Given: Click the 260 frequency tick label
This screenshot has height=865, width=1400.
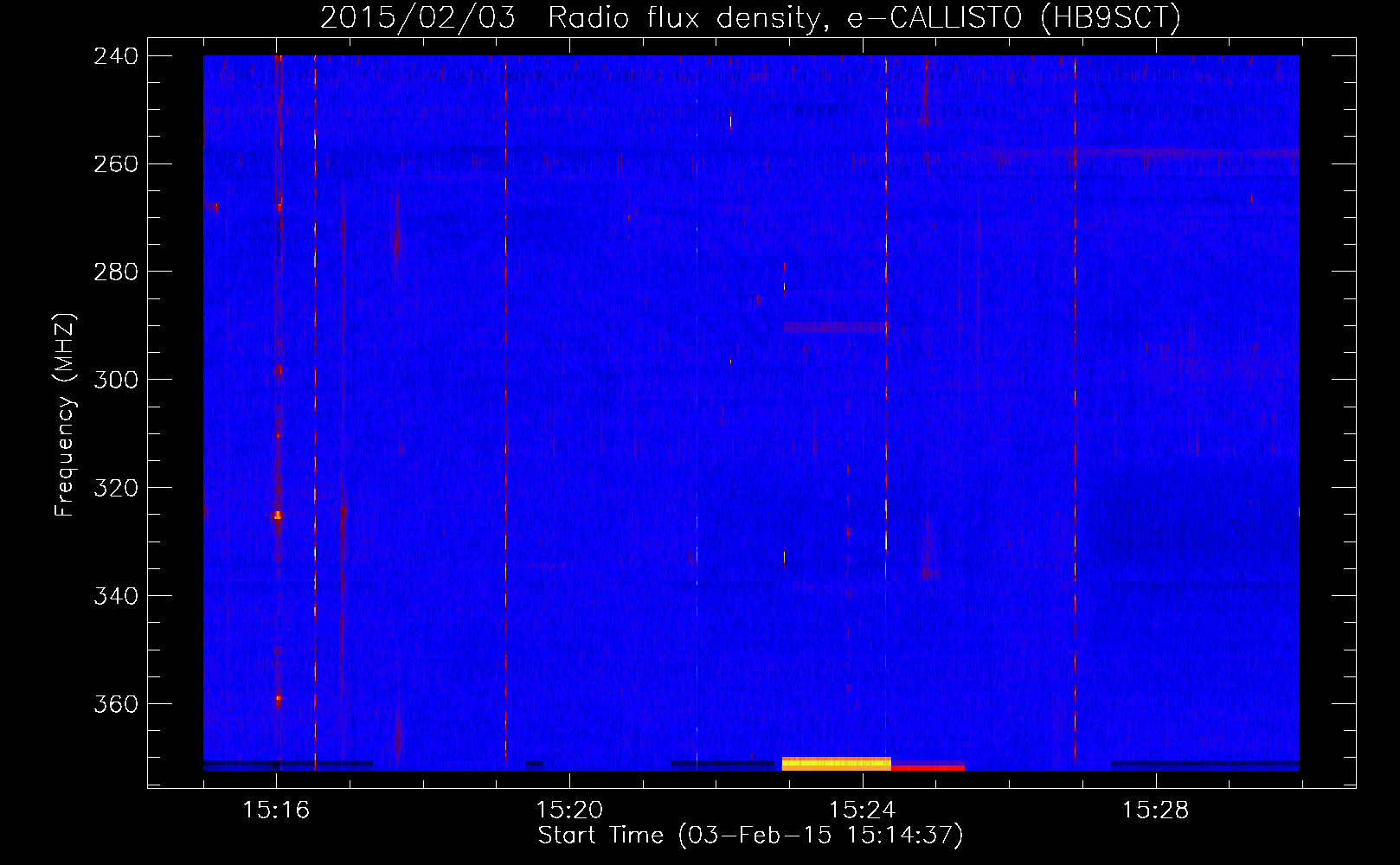Looking at the screenshot, I should coord(116,164).
